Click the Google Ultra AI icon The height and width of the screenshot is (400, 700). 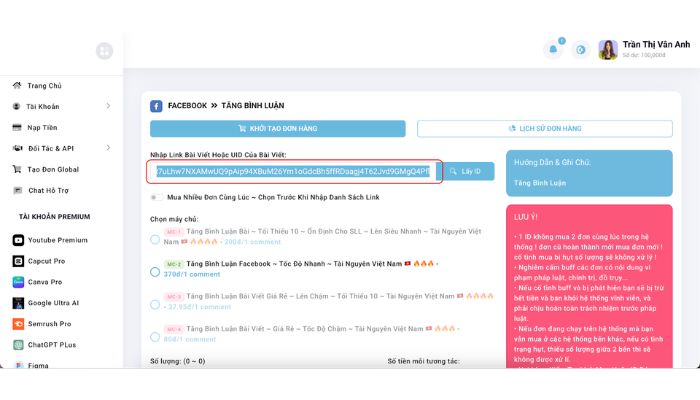click(18, 303)
